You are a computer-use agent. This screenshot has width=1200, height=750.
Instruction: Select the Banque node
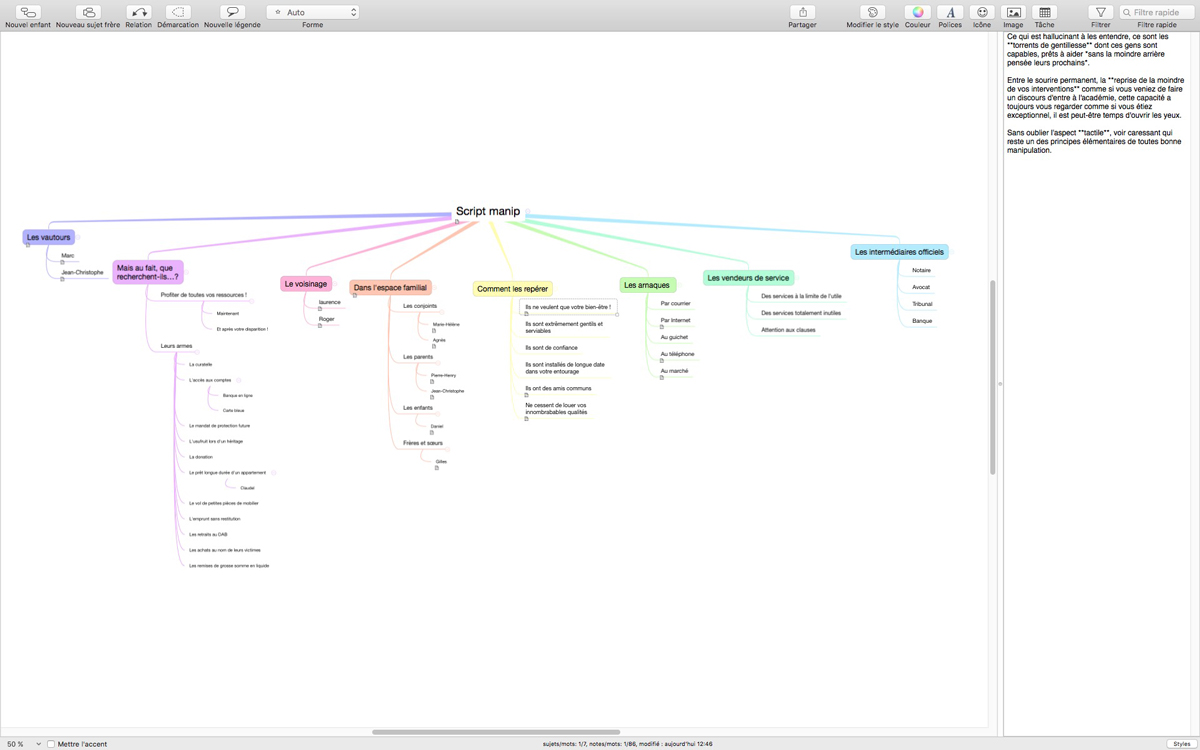point(922,321)
